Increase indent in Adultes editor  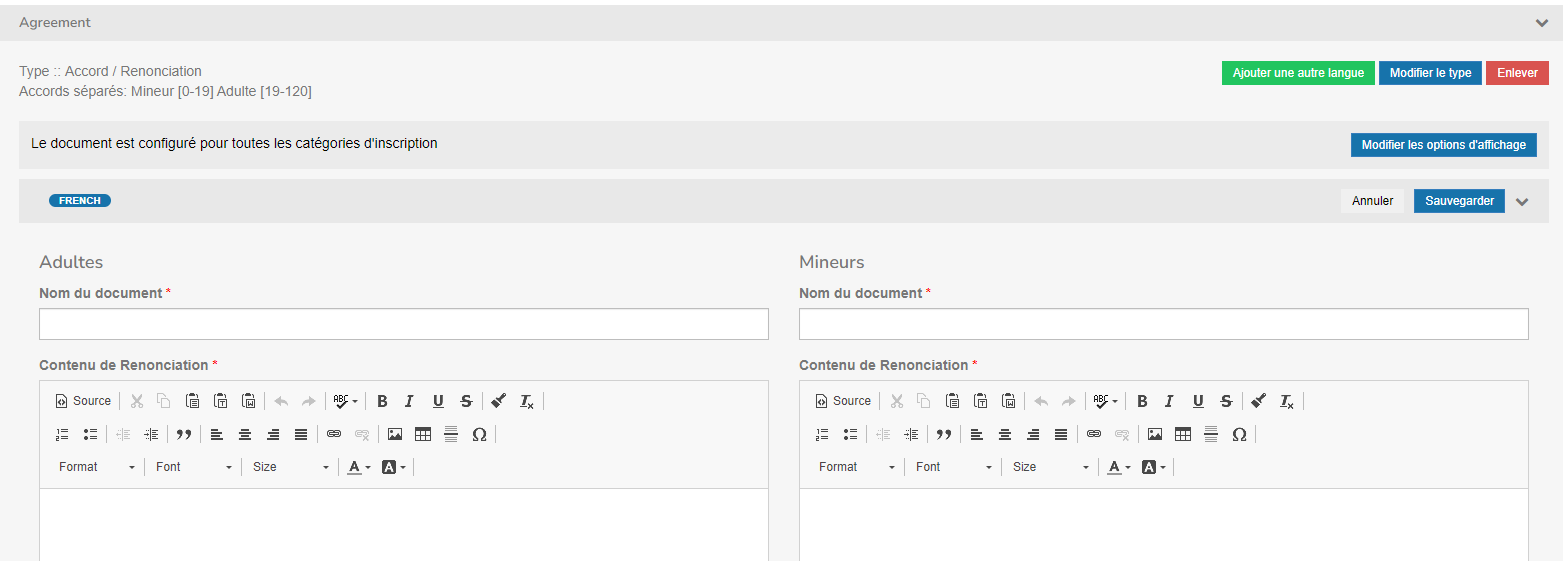click(151, 434)
